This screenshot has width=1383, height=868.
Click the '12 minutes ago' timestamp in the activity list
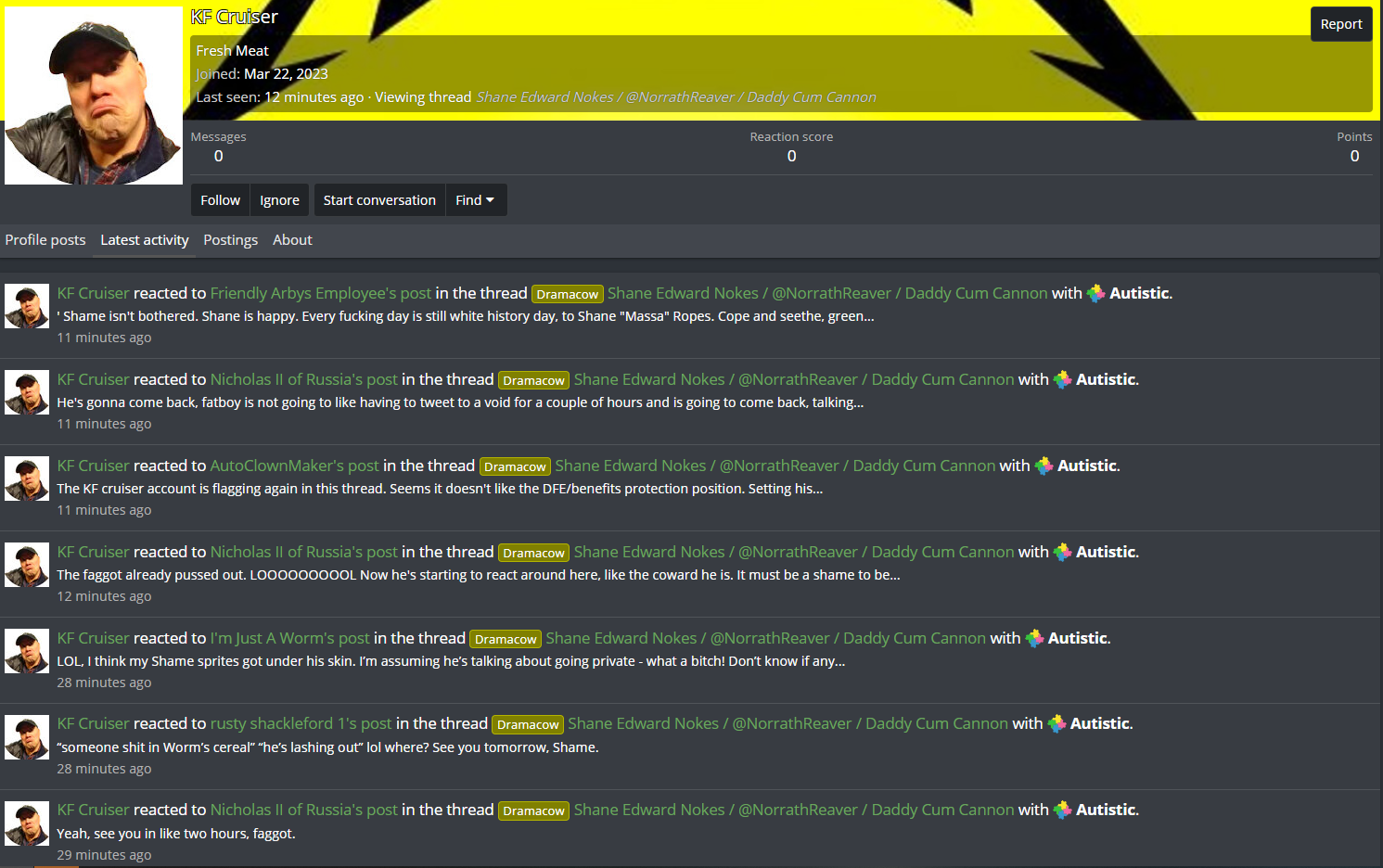(x=104, y=596)
